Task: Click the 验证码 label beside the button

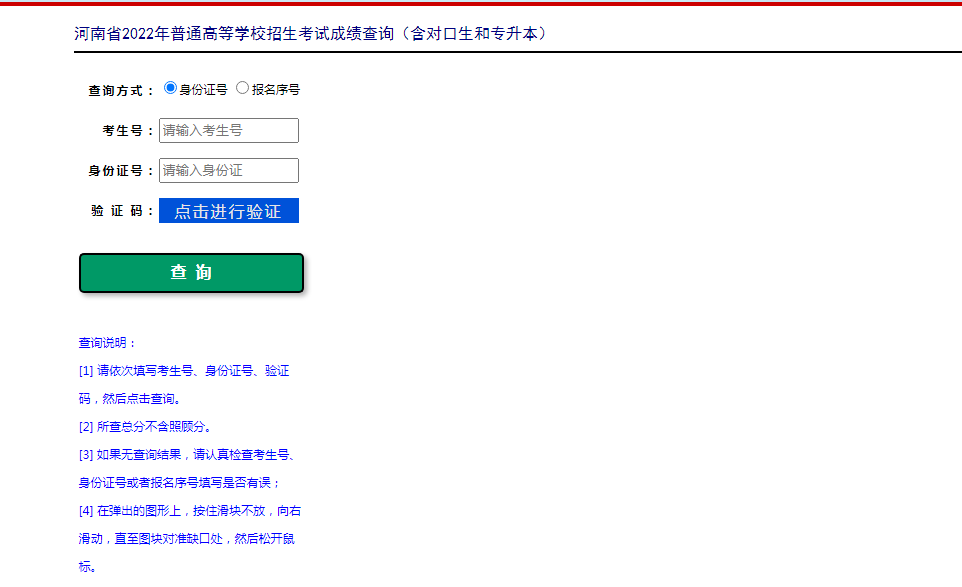Action: pos(122,210)
